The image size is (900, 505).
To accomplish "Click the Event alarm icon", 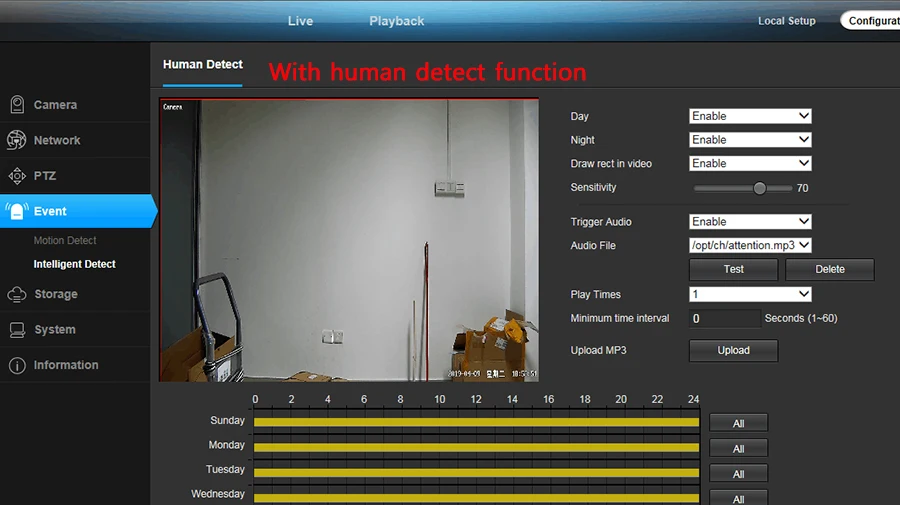I will coord(17,211).
